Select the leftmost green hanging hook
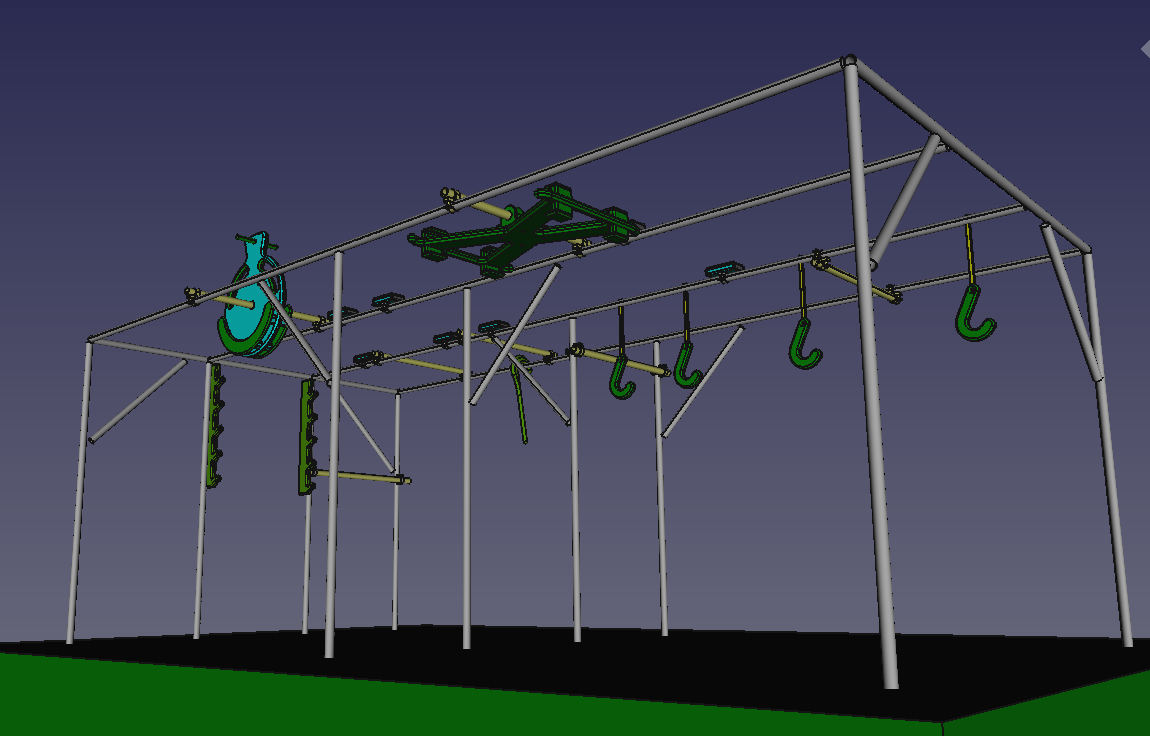 coord(622,377)
